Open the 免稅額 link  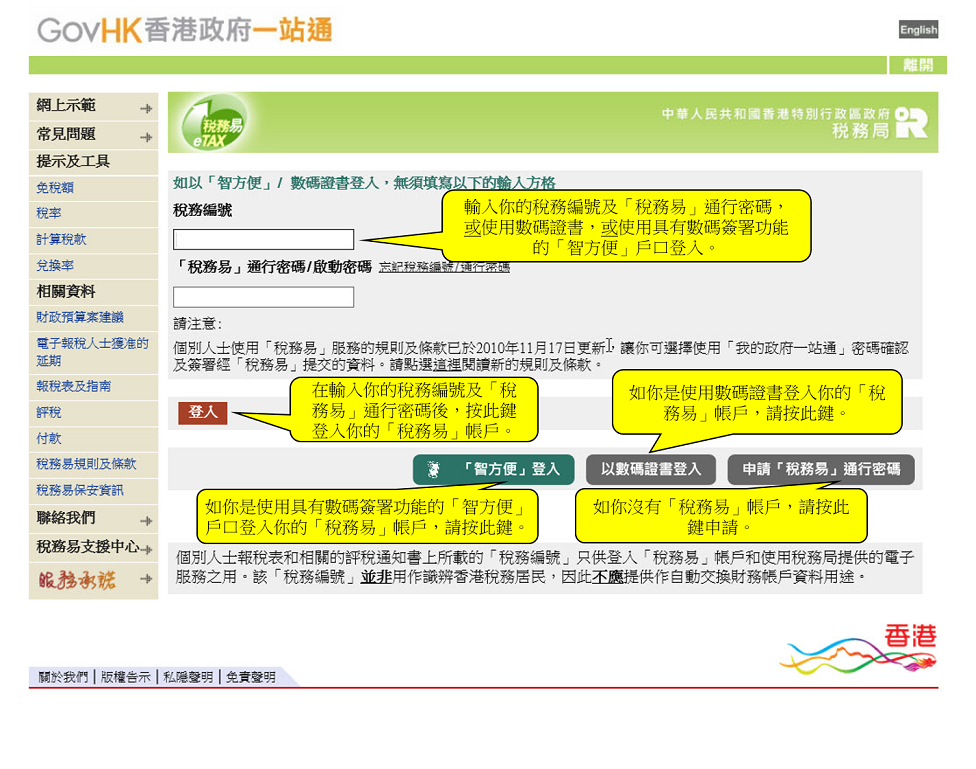(55, 188)
